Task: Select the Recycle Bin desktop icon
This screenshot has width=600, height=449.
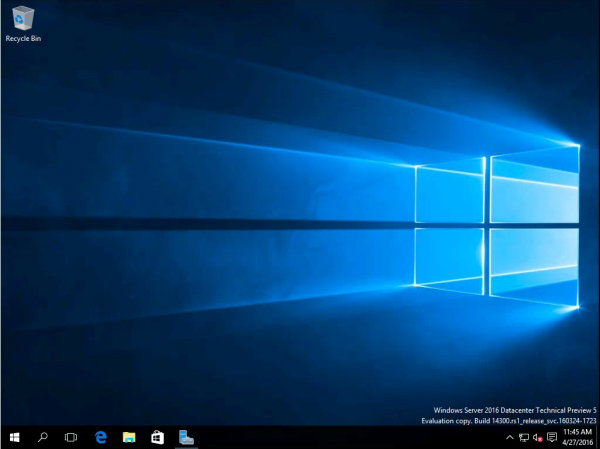Action: [x=23, y=24]
